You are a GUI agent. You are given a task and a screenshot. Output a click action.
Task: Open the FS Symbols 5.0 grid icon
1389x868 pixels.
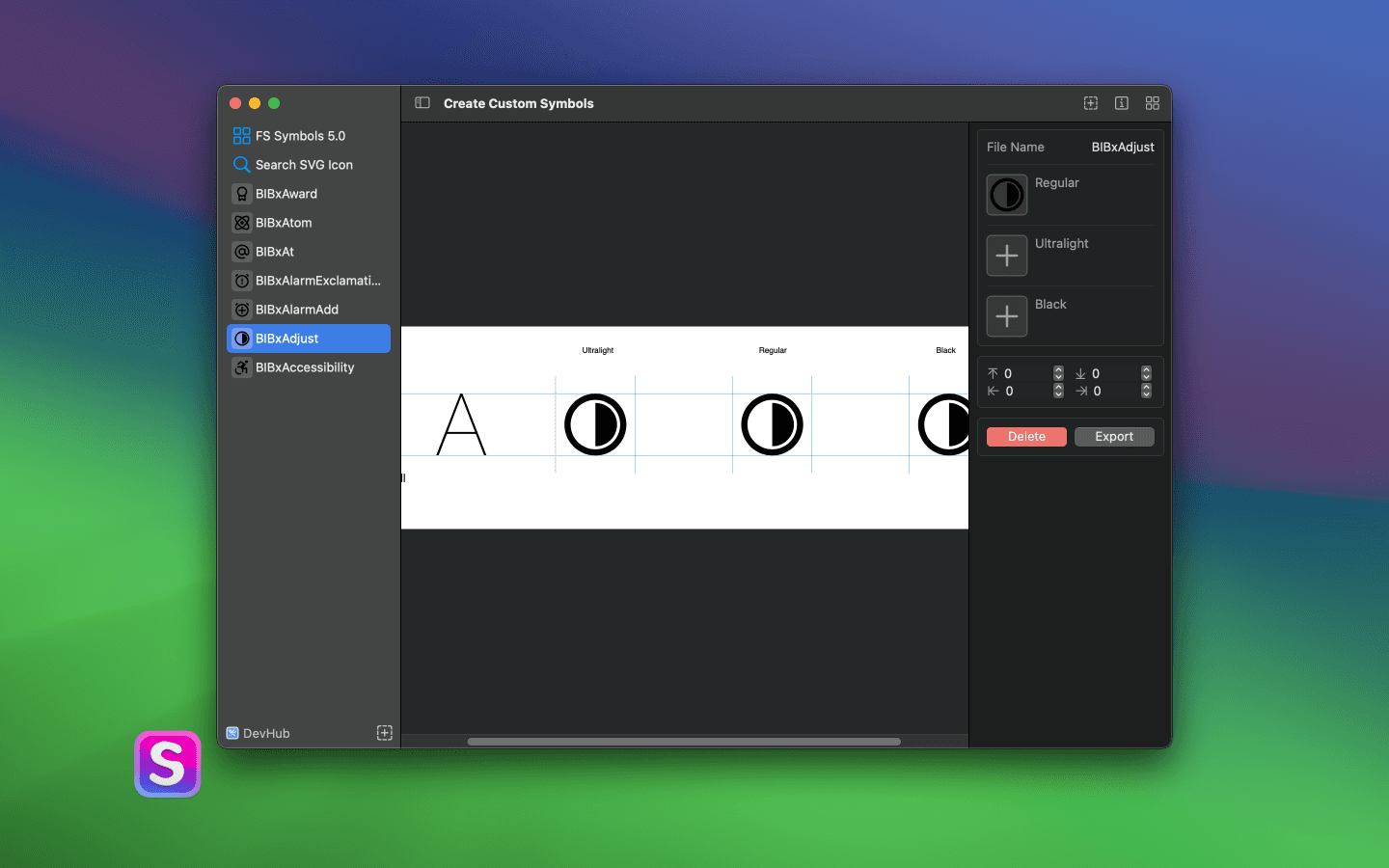tap(240, 135)
